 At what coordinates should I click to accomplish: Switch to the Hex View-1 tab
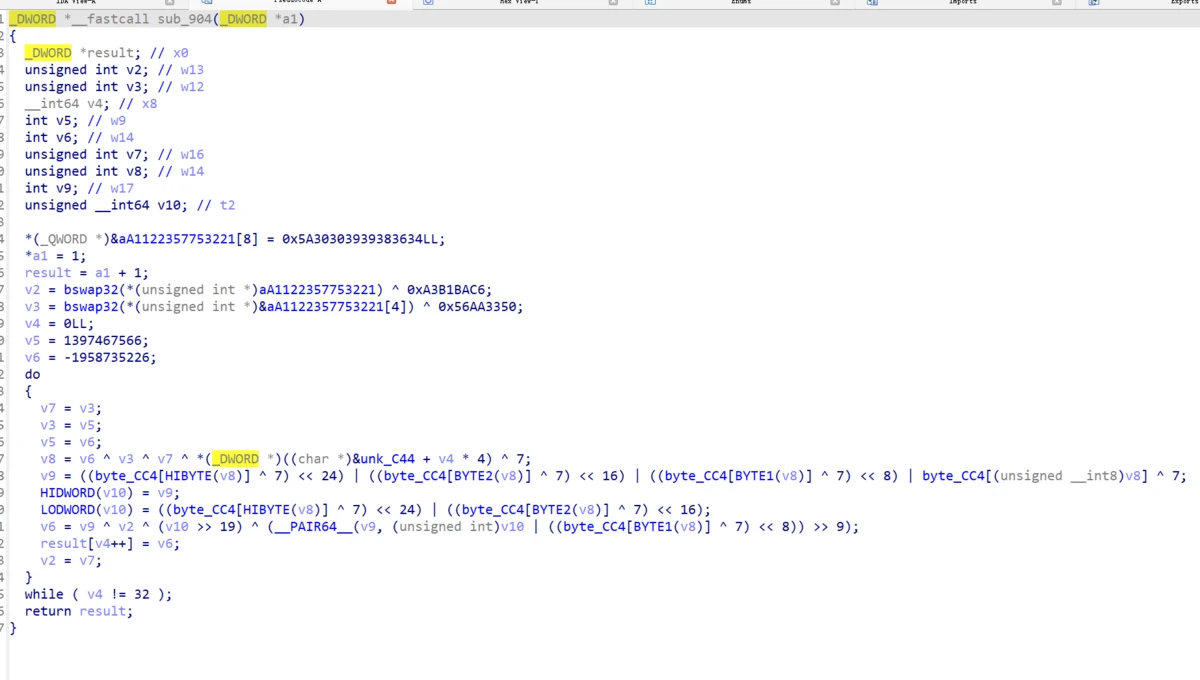(519, 2)
